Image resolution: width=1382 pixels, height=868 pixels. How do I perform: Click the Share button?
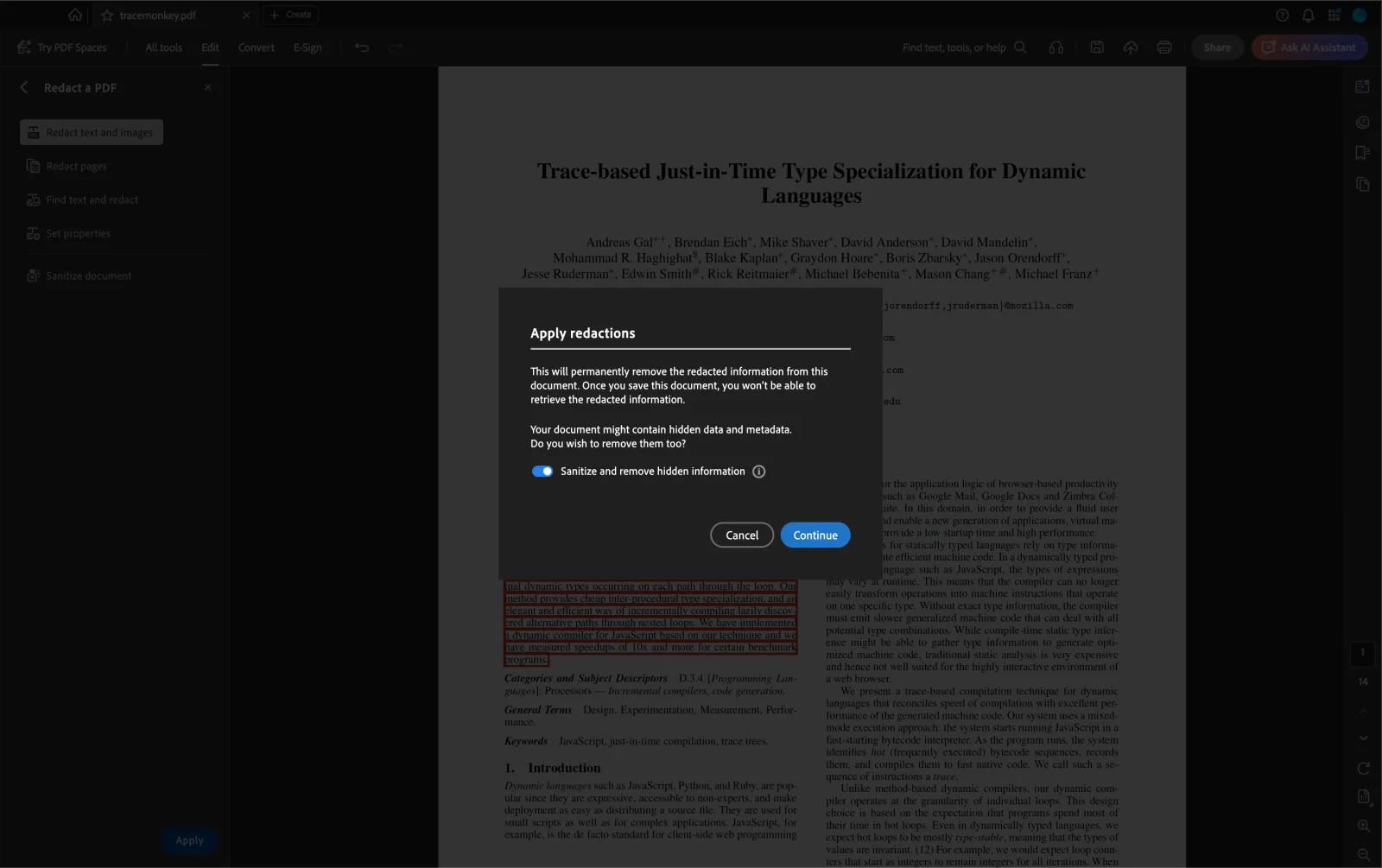1217,48
